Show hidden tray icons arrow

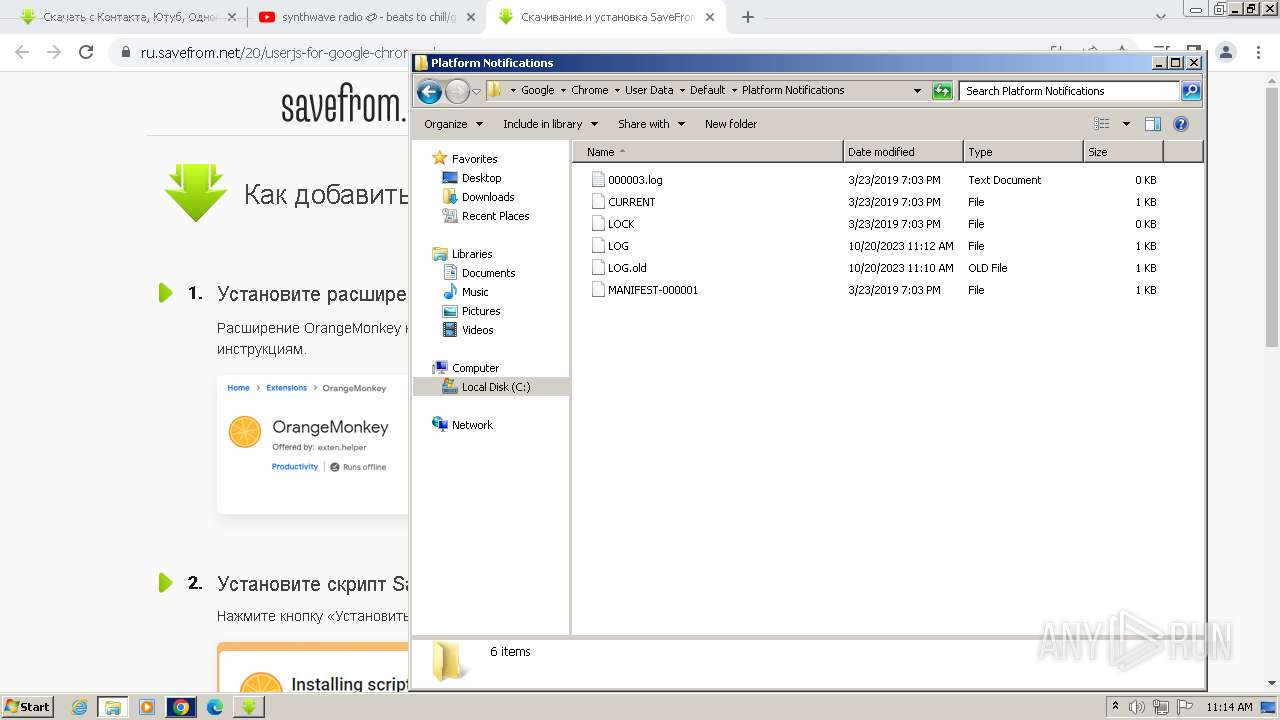tap(1115, 706)
